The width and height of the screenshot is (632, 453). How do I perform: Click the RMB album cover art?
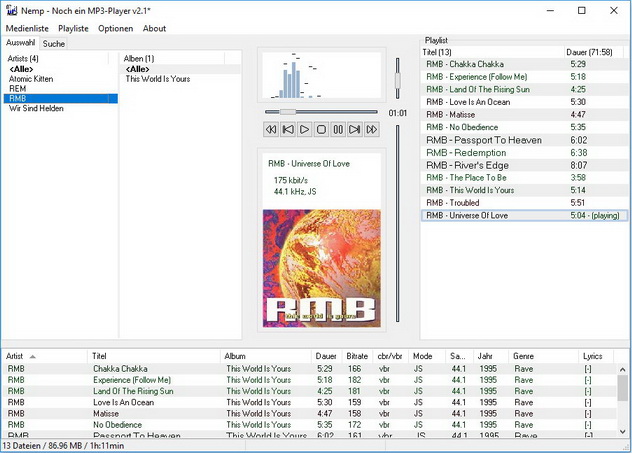point(321,267)
